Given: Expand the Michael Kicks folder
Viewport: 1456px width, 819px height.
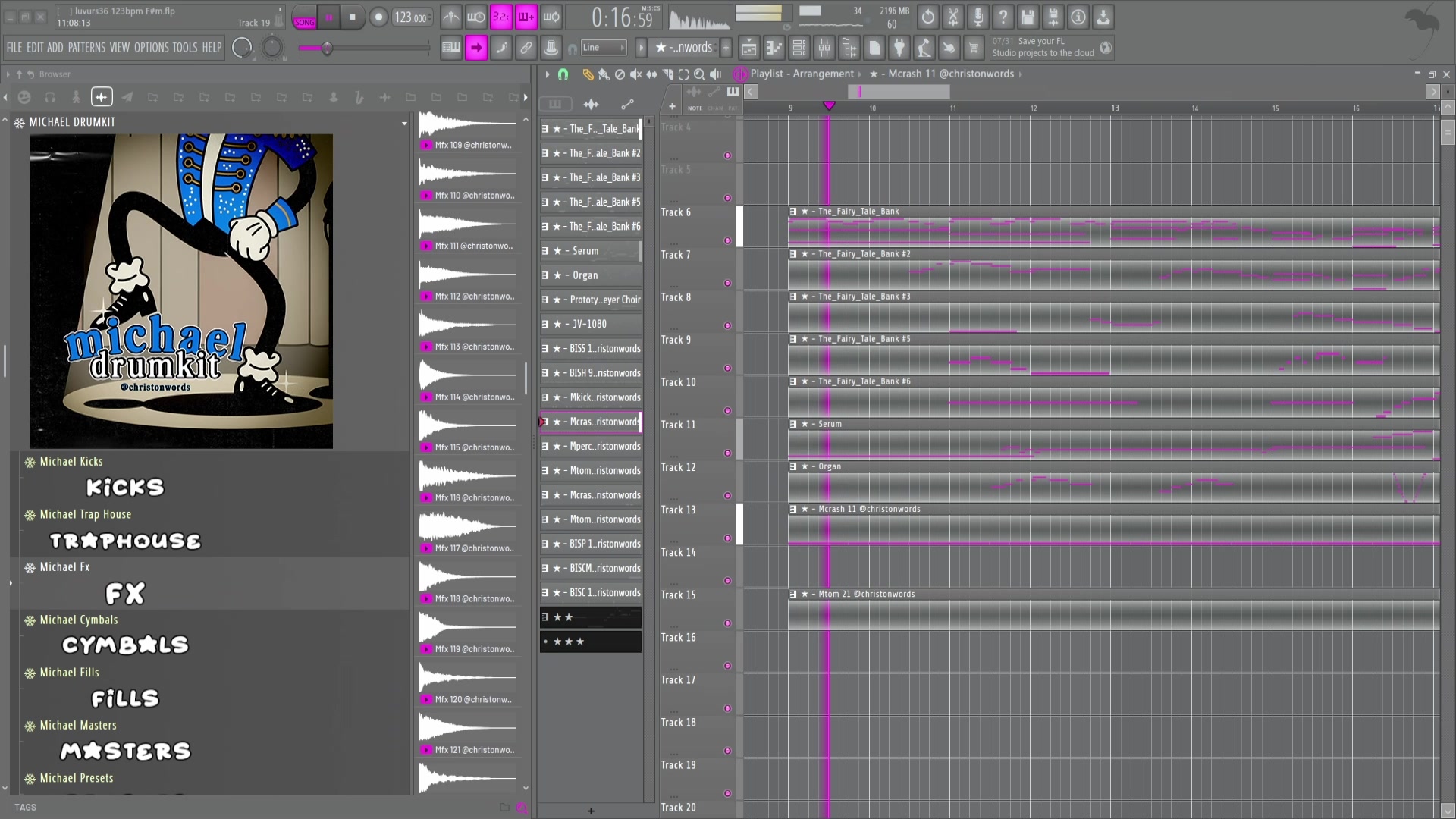Looking at the screenshot, I should coord(71,462).
